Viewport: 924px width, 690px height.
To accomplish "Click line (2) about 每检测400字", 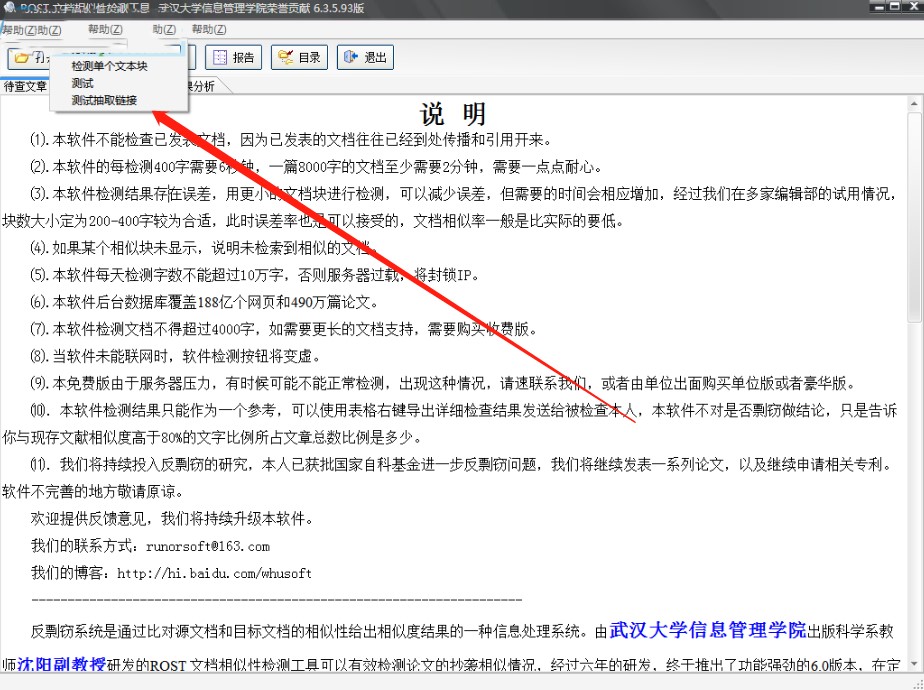I will point(316,167).
